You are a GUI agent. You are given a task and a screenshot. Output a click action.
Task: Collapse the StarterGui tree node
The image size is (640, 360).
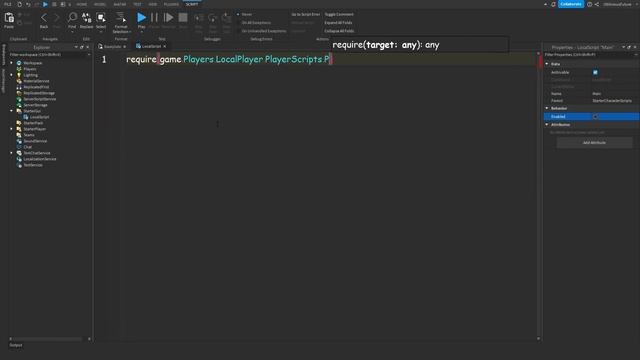point(11,111)
